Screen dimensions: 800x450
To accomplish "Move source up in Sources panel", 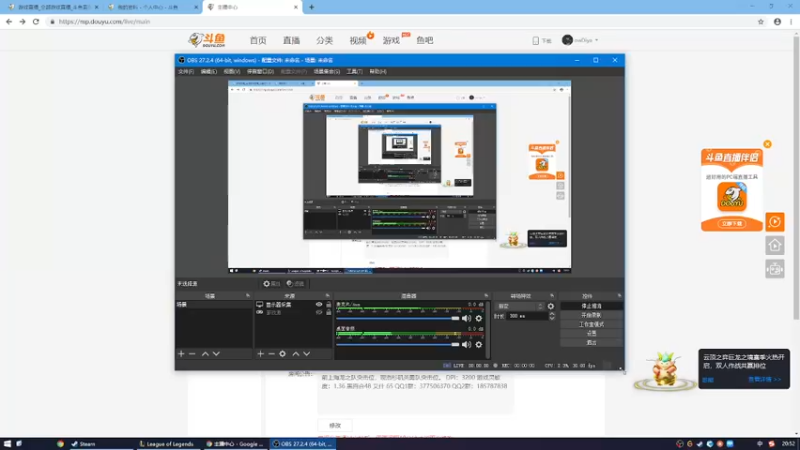I will (295, 354).
